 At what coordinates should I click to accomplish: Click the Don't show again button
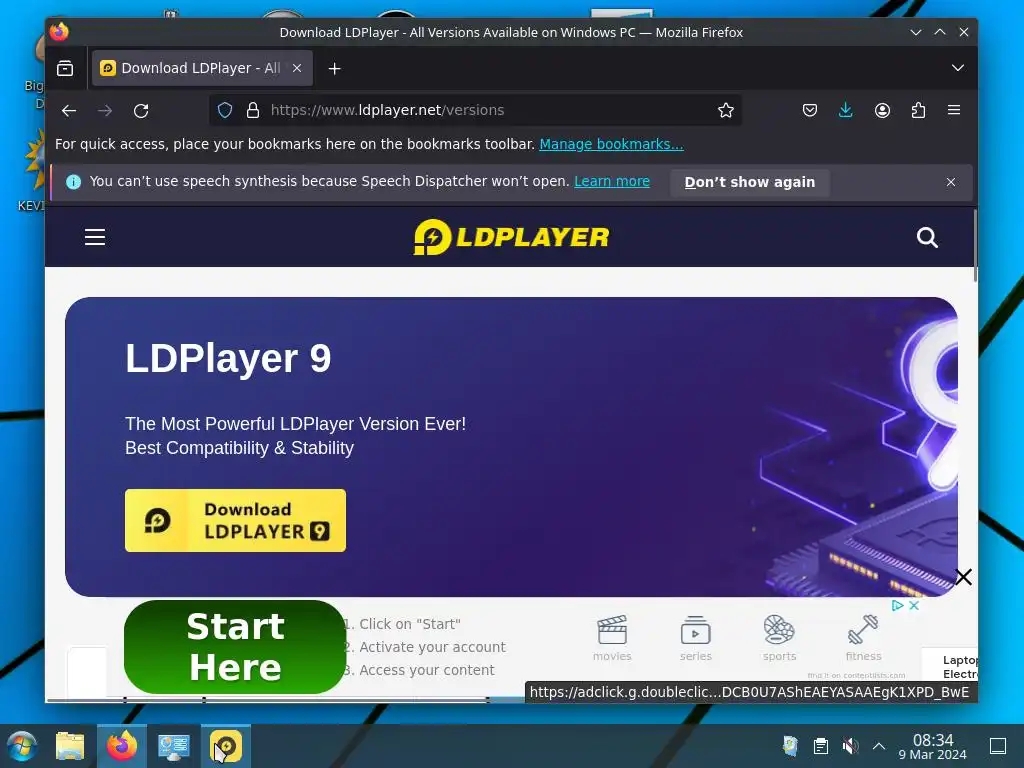pyautogui.click(x=750, y=182)
